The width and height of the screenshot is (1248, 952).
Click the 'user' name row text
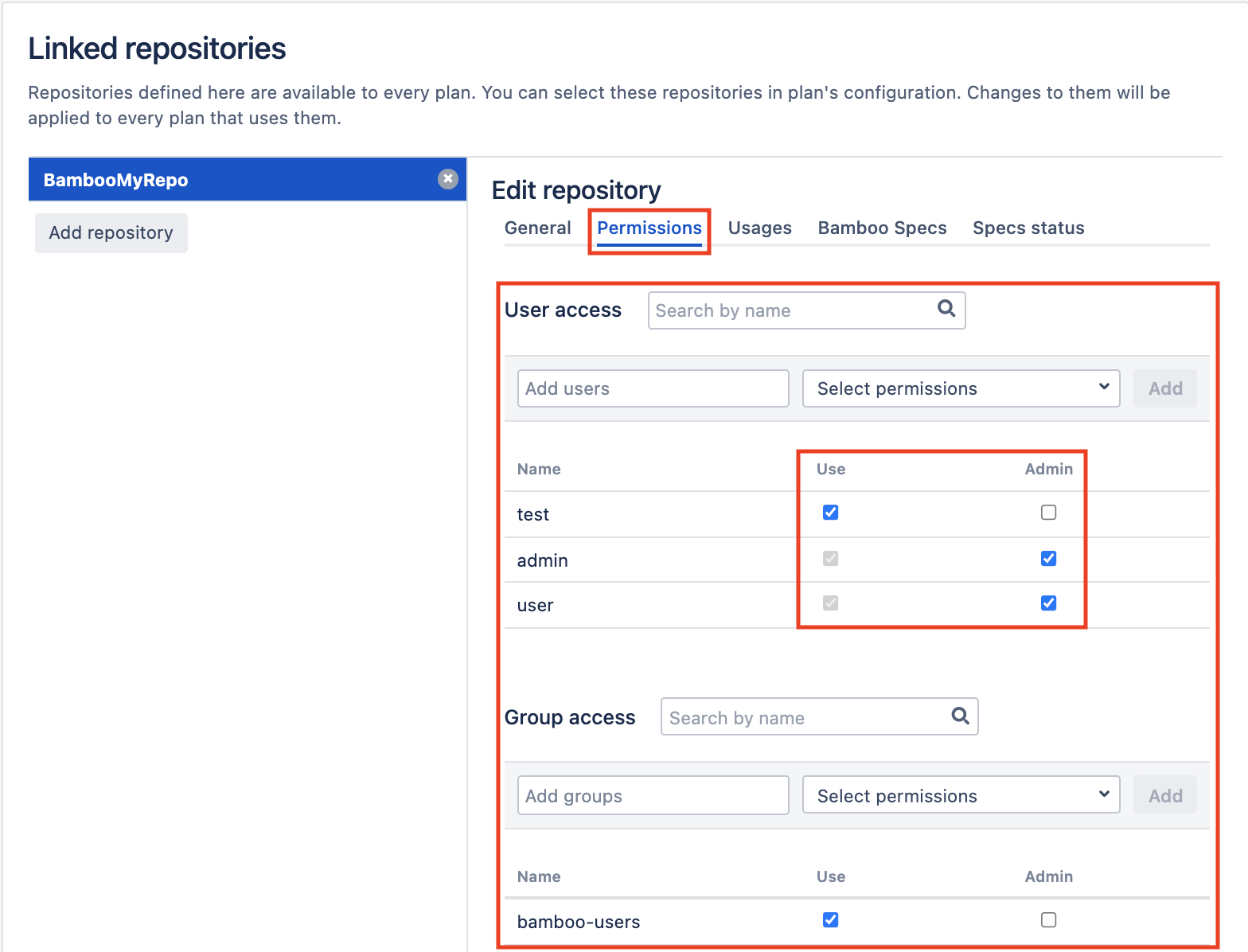pos(535,605)
